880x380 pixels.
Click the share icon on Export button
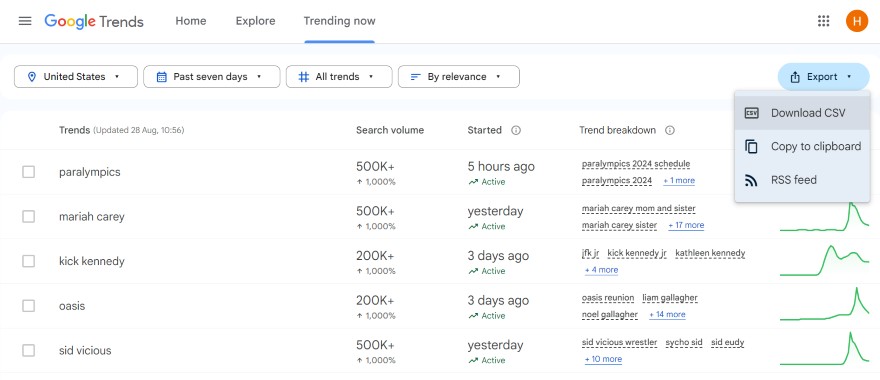[x=795, y=77]
